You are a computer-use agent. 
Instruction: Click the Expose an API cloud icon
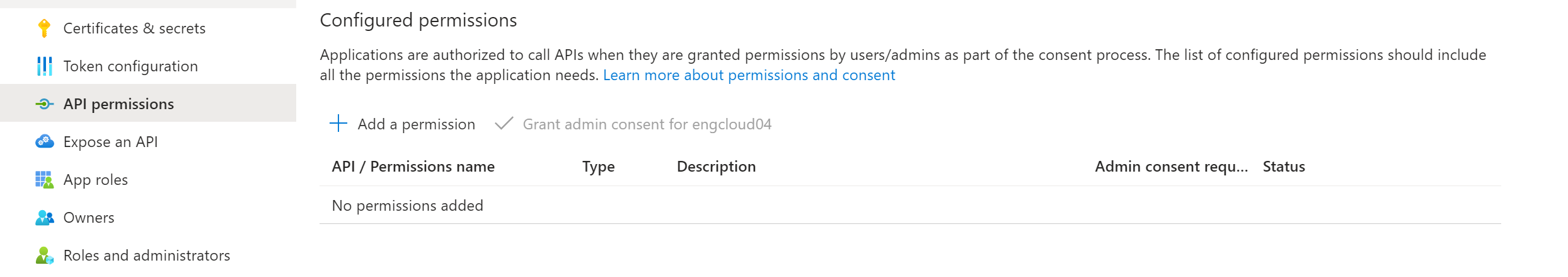[x=44, y=142]
